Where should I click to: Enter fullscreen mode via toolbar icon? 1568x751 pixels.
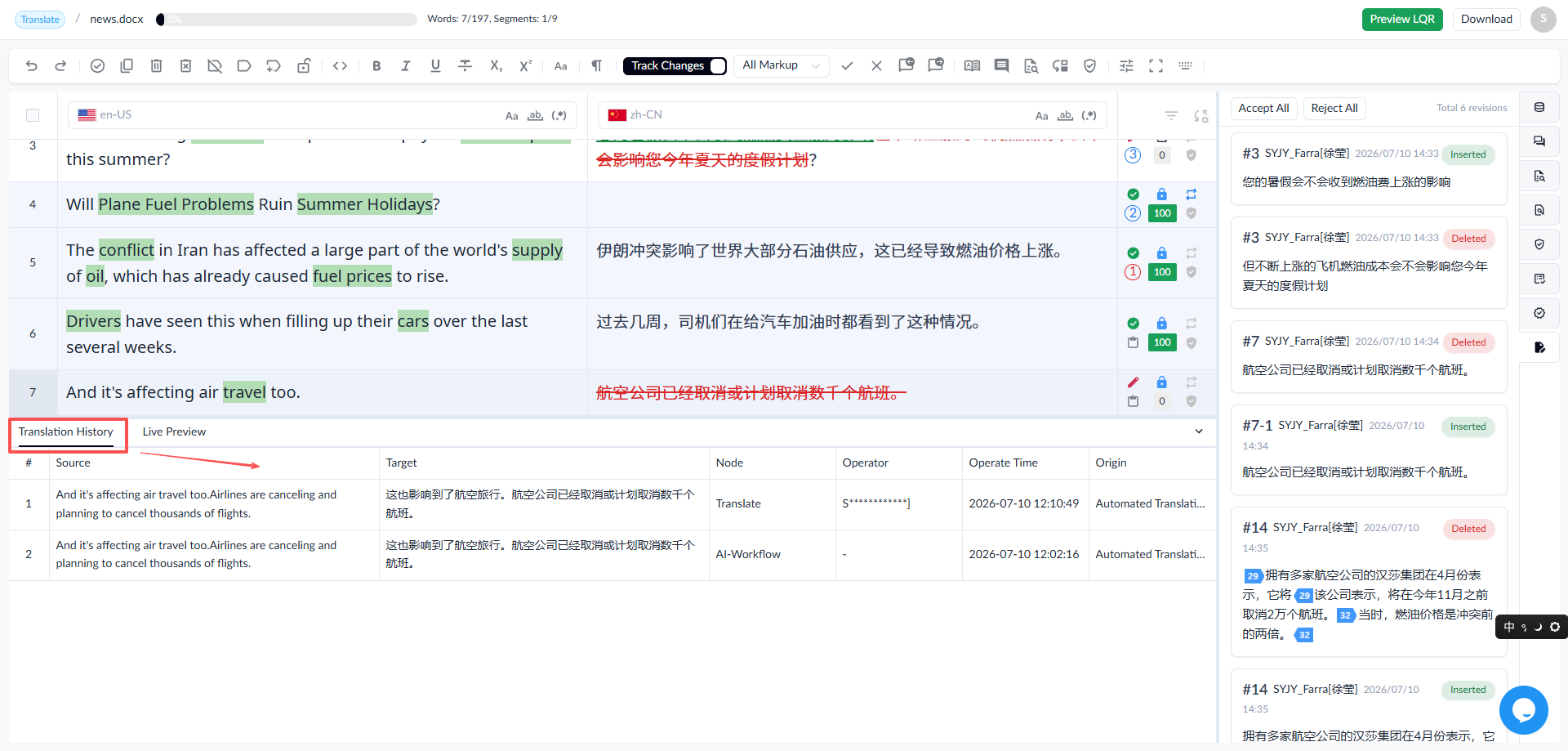click(1156, 66)
